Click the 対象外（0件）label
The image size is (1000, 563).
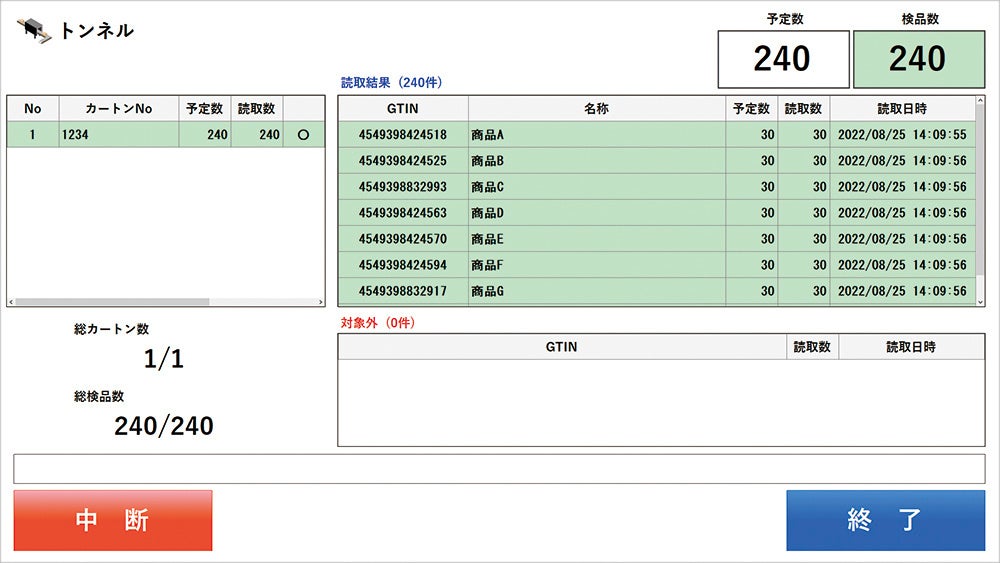378,323
